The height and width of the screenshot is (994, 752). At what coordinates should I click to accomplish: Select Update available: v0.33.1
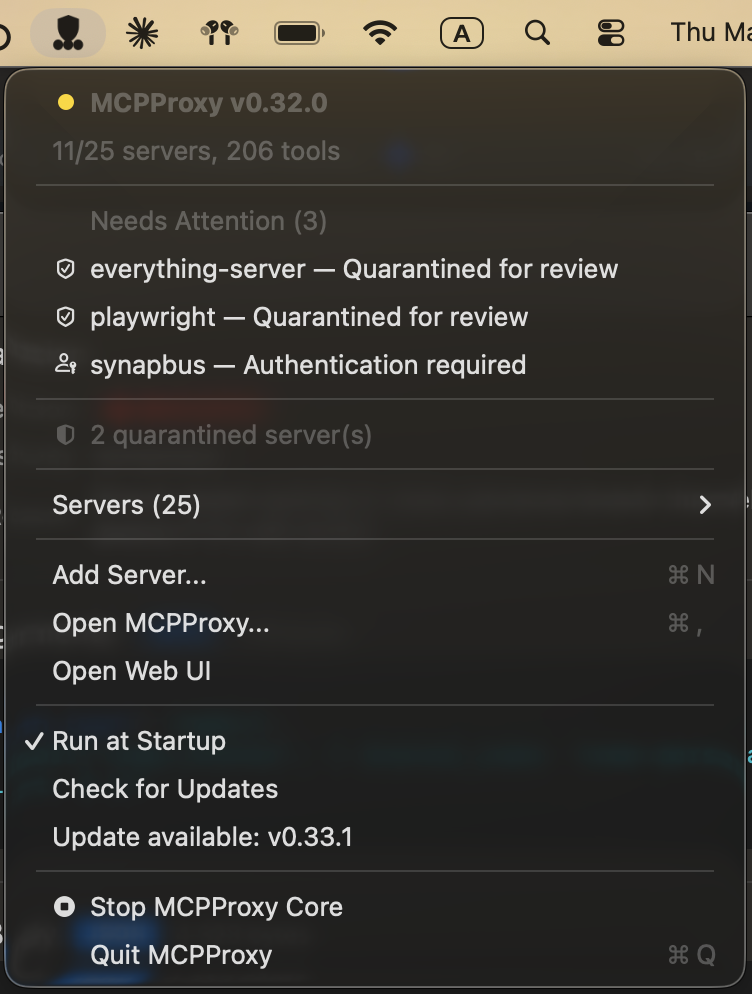(x=375, y=837)
